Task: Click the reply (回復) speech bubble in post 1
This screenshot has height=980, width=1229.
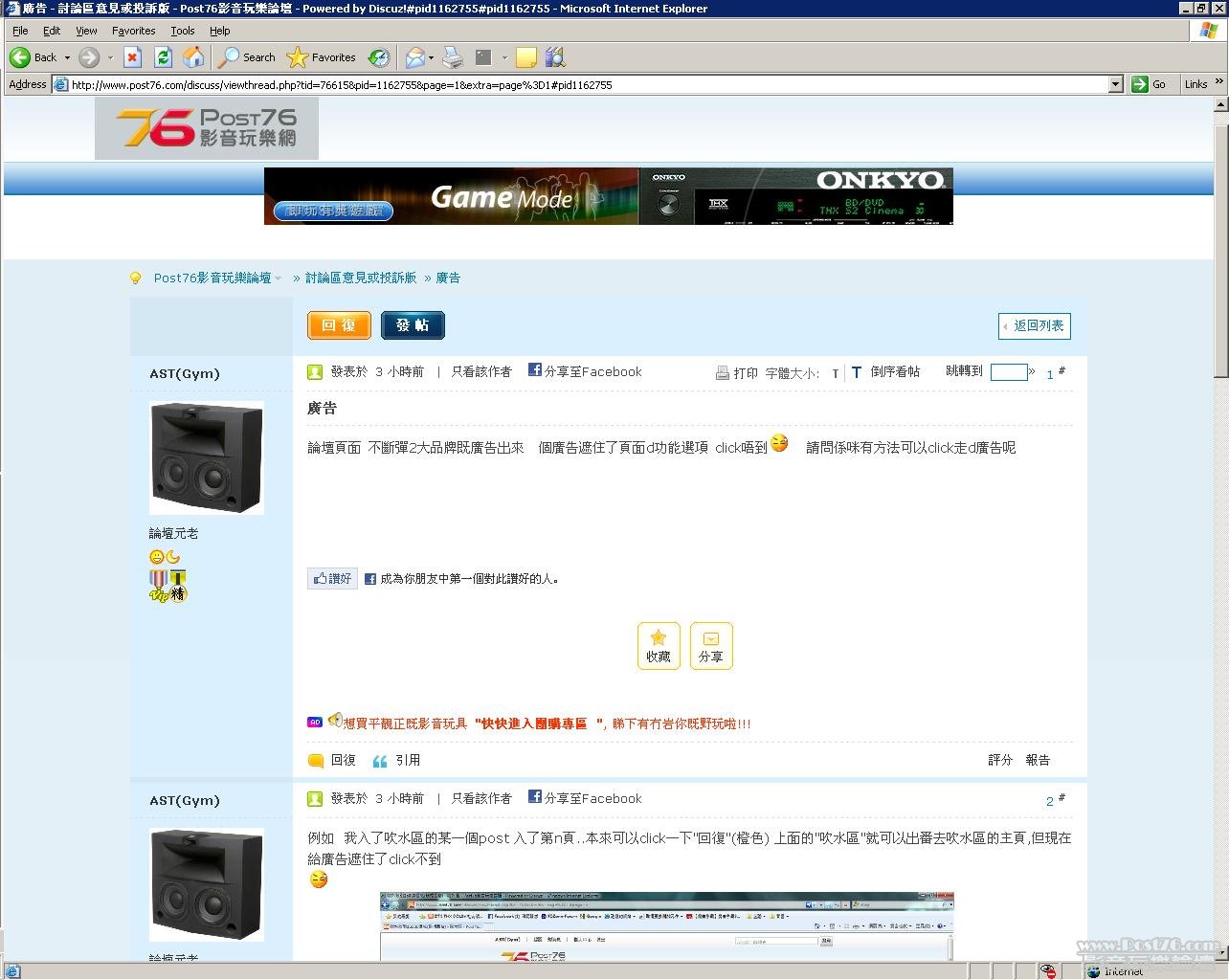Action: (x=316, y=761)
